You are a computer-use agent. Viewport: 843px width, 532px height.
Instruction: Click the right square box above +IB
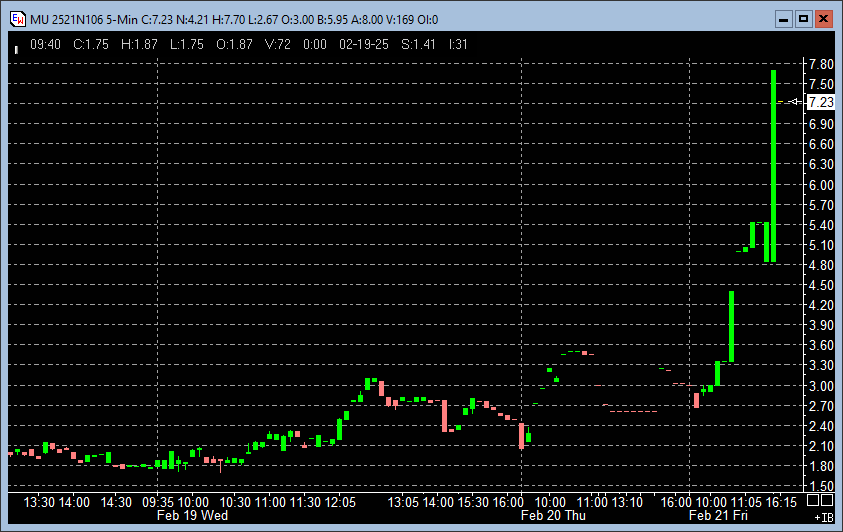coord(827,500)
